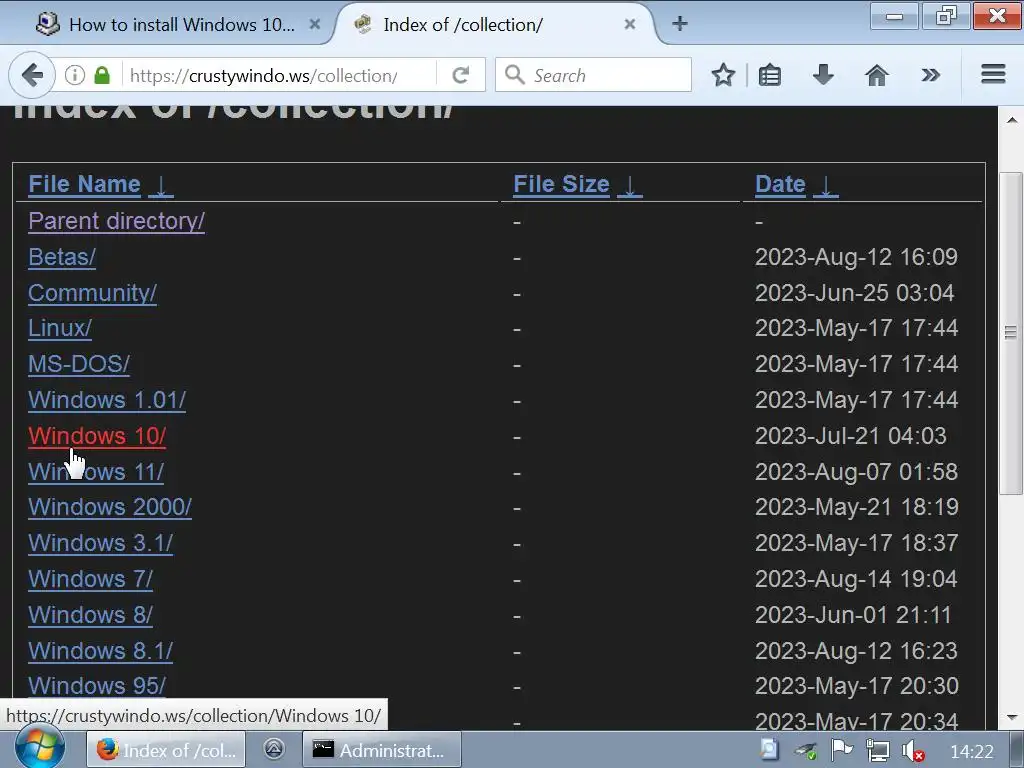Close the 'Index of /collection/' tab

pyautogui.click(x=630, y=24)
